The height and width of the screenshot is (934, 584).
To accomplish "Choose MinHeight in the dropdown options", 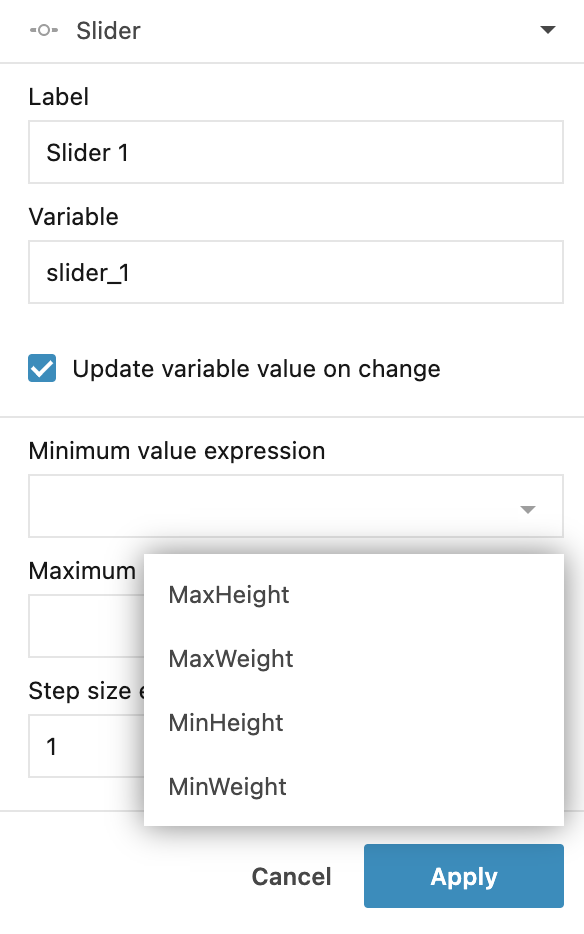I will (x=226, y=722).
